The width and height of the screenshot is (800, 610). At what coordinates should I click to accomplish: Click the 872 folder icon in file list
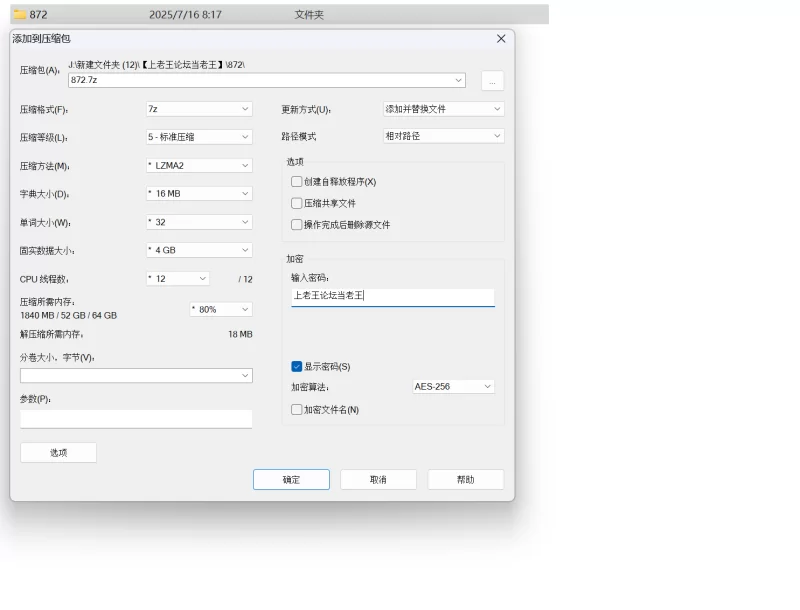[x=19, y=14]
